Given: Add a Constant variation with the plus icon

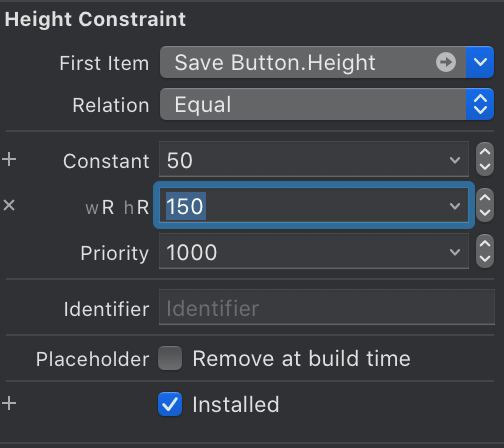Looking at the screenshot, I should (9, 159).
